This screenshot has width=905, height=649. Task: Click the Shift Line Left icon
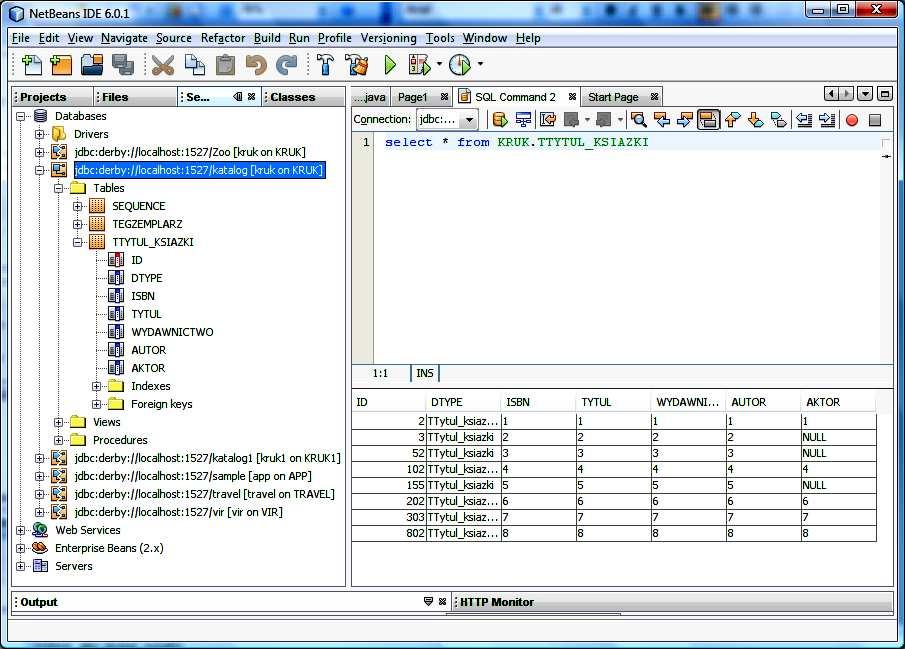tap(804, 120)
